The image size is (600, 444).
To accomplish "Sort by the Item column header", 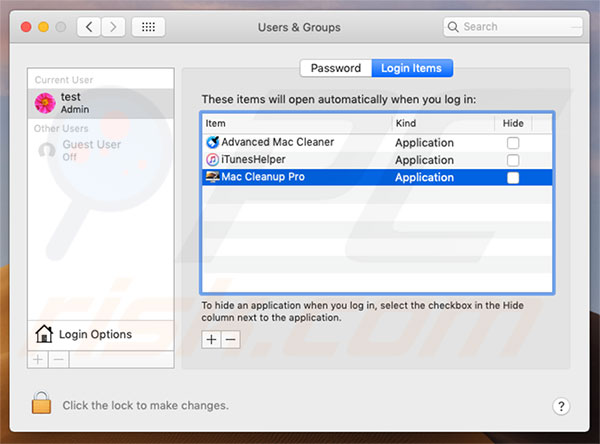I will [x=297, y=124].
